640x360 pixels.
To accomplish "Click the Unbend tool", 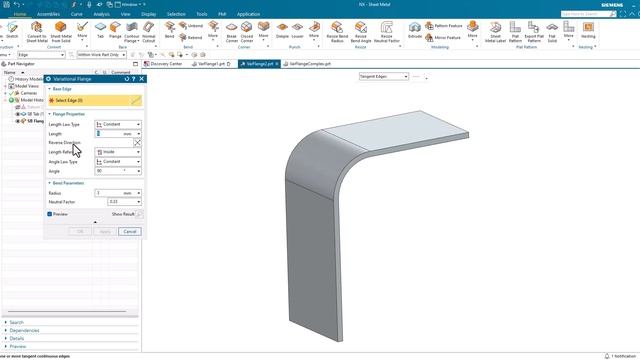I will 191,26.
